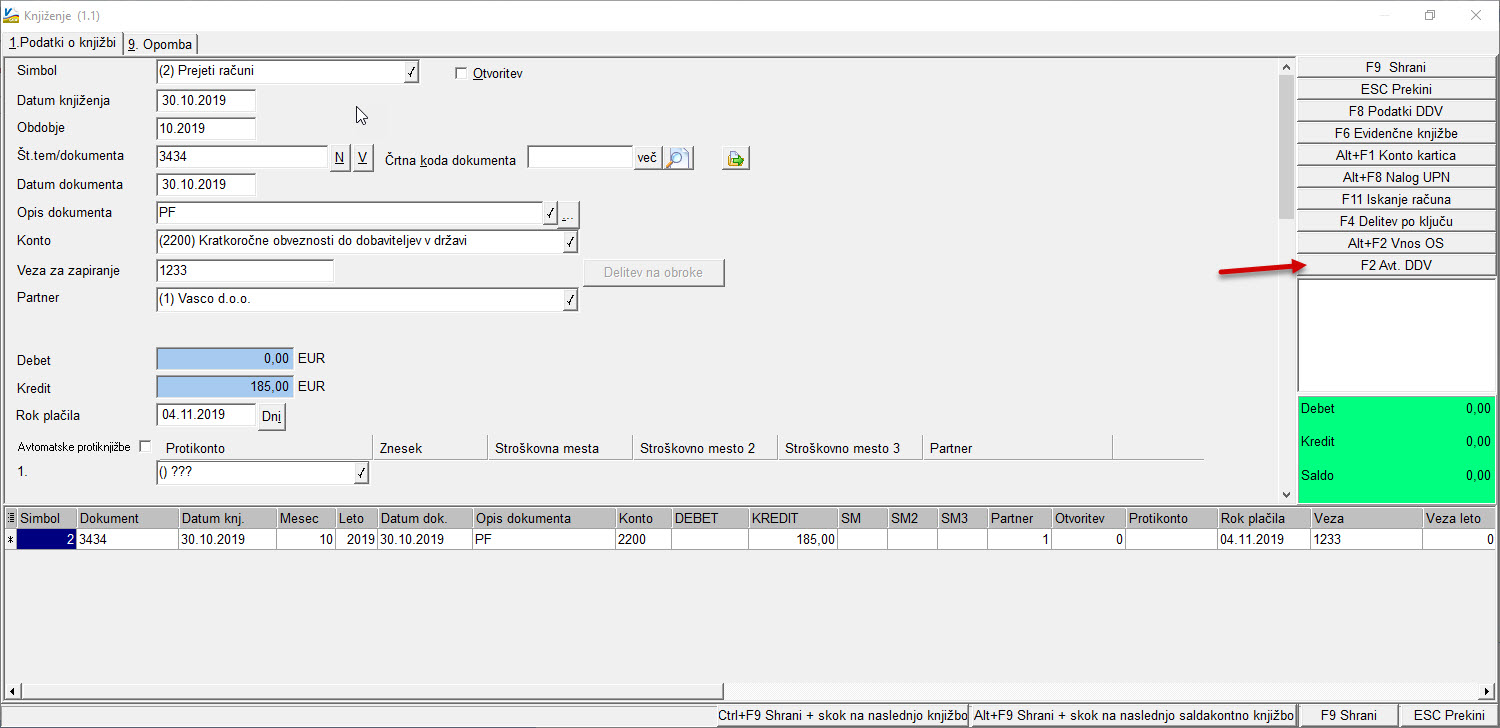The height and width of the screenshot is (728, 1500).
Task: Open the Simbol dropdown list
Action: click(x=411, y=72)
